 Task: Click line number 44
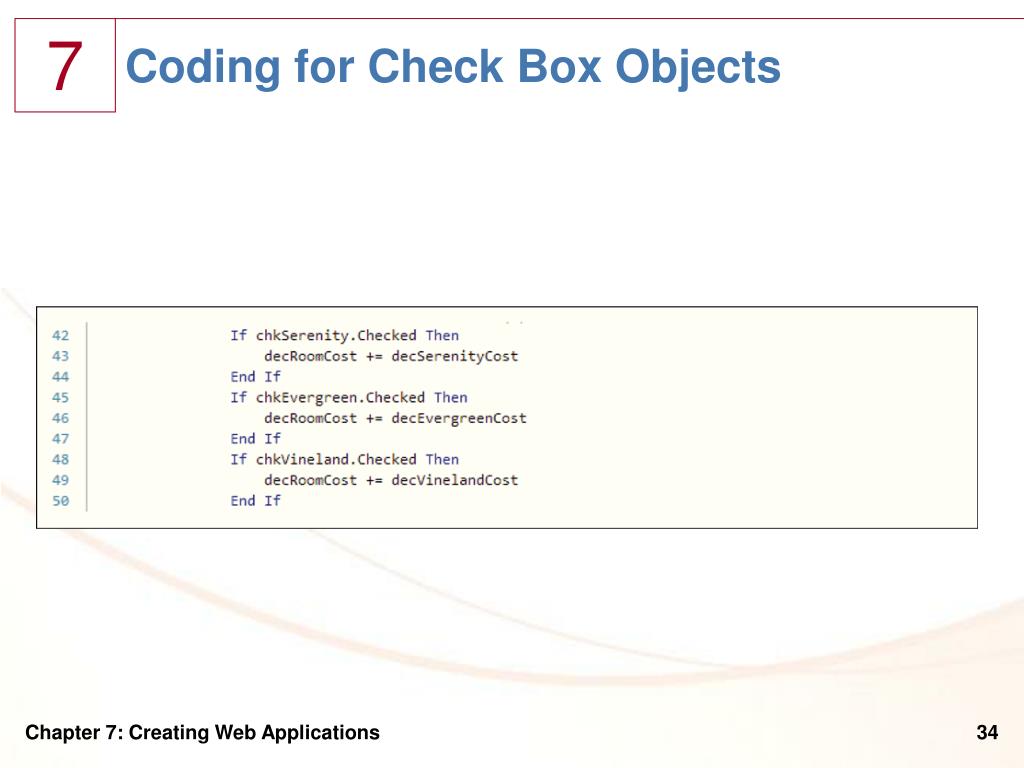click(60, 377)
